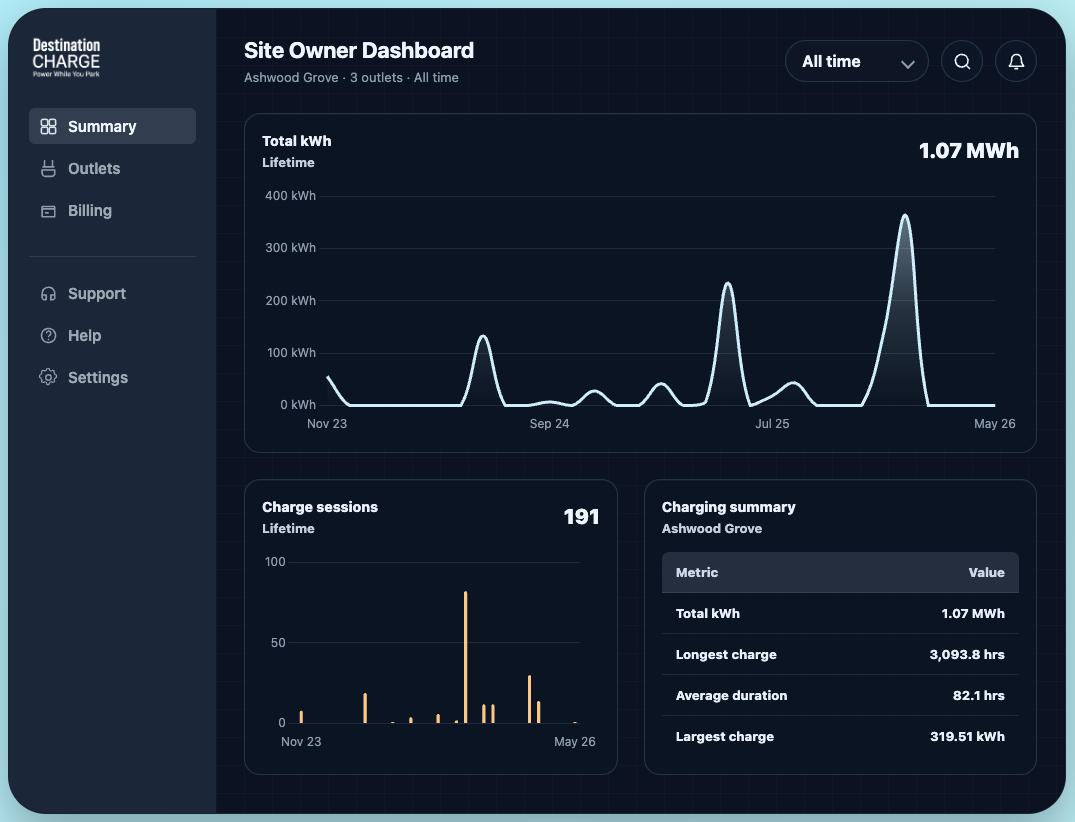Click the 1.07 MWh total on the chart
1075x822 pixels.
[969, 151]
